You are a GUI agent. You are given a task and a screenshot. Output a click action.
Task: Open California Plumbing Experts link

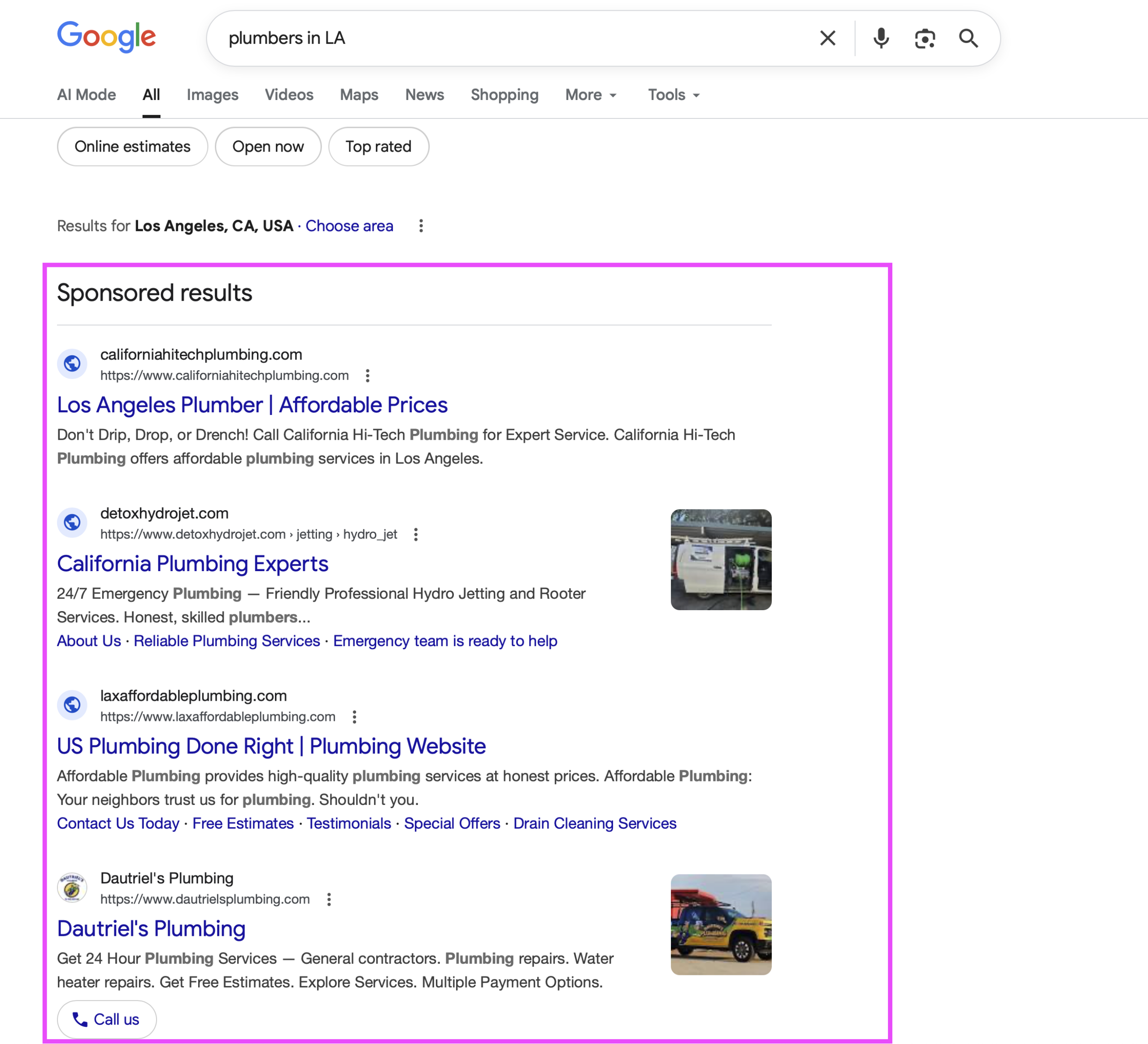tap(192, 564)
